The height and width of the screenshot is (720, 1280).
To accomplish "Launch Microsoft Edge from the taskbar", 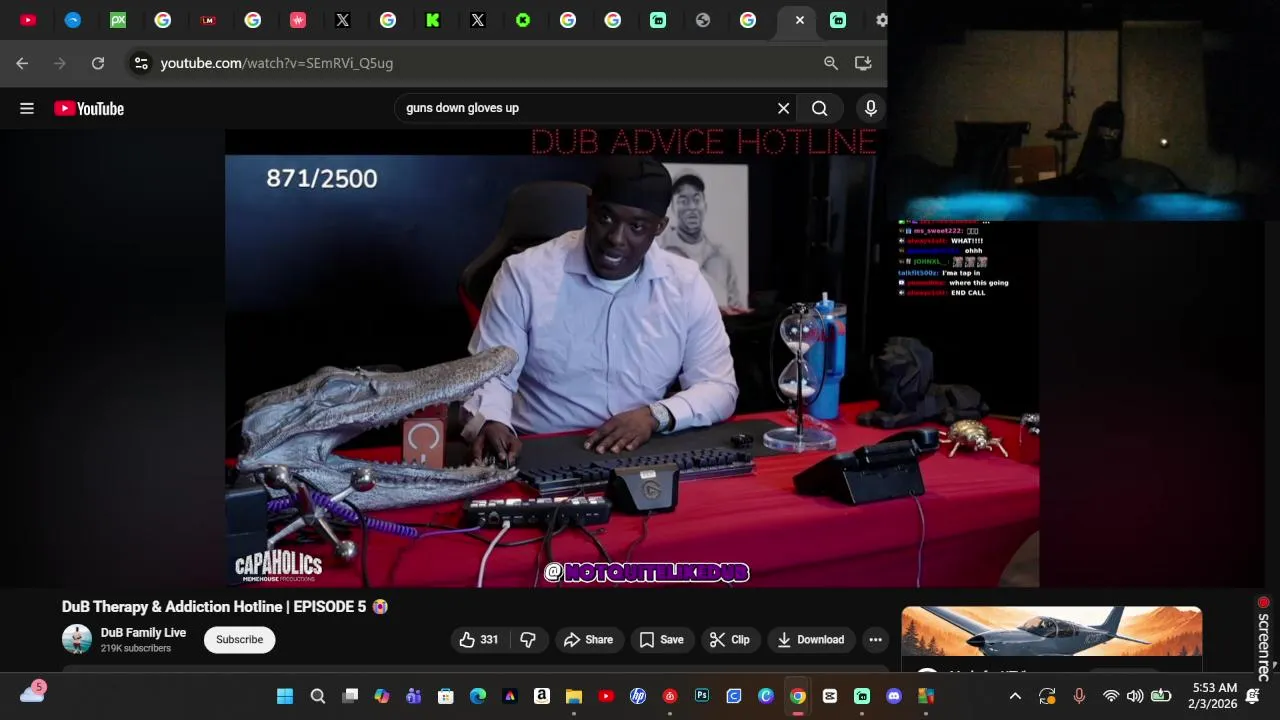I will [478, 696].
